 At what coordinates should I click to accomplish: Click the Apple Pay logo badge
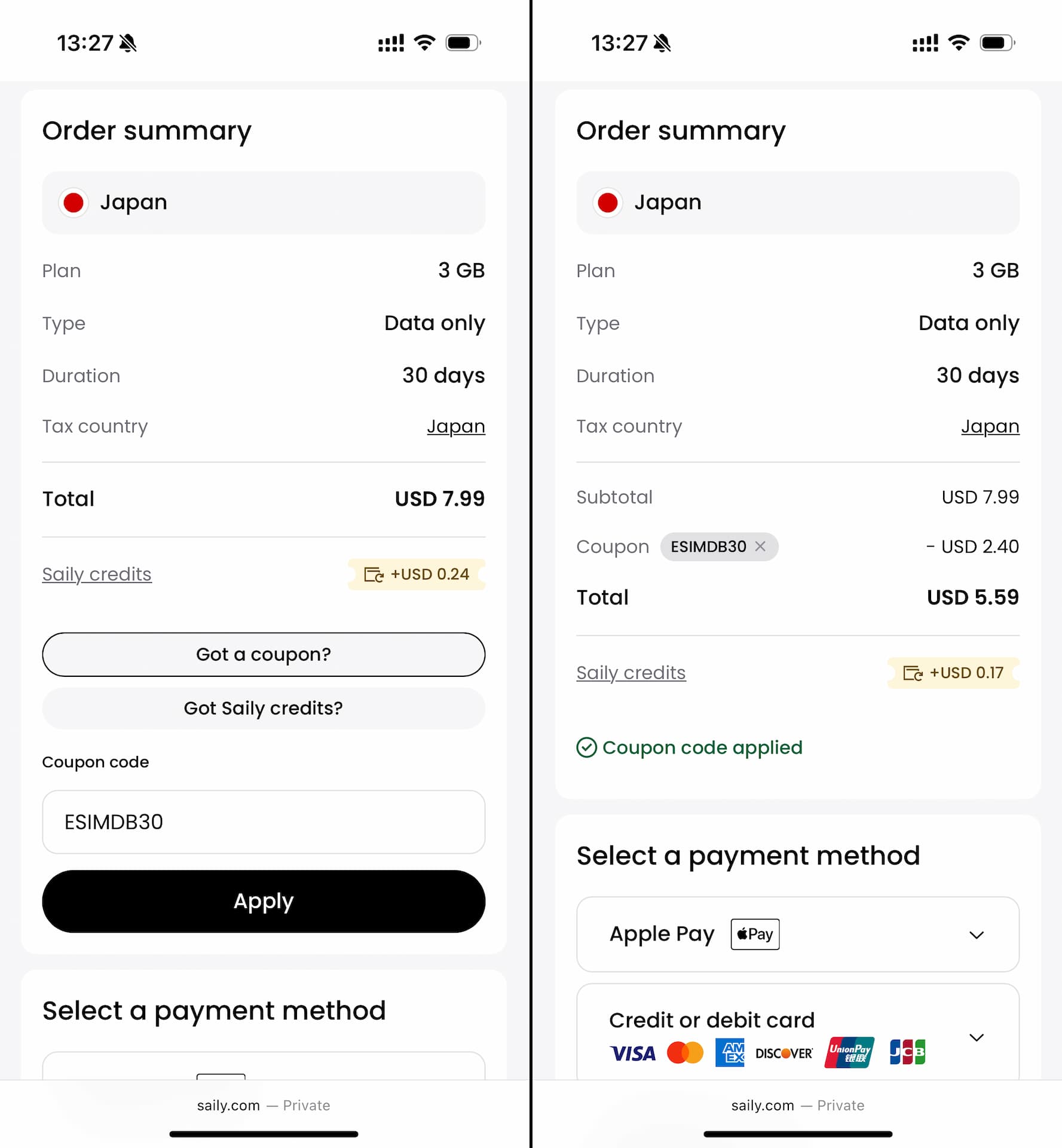click(x=755, y=934)
